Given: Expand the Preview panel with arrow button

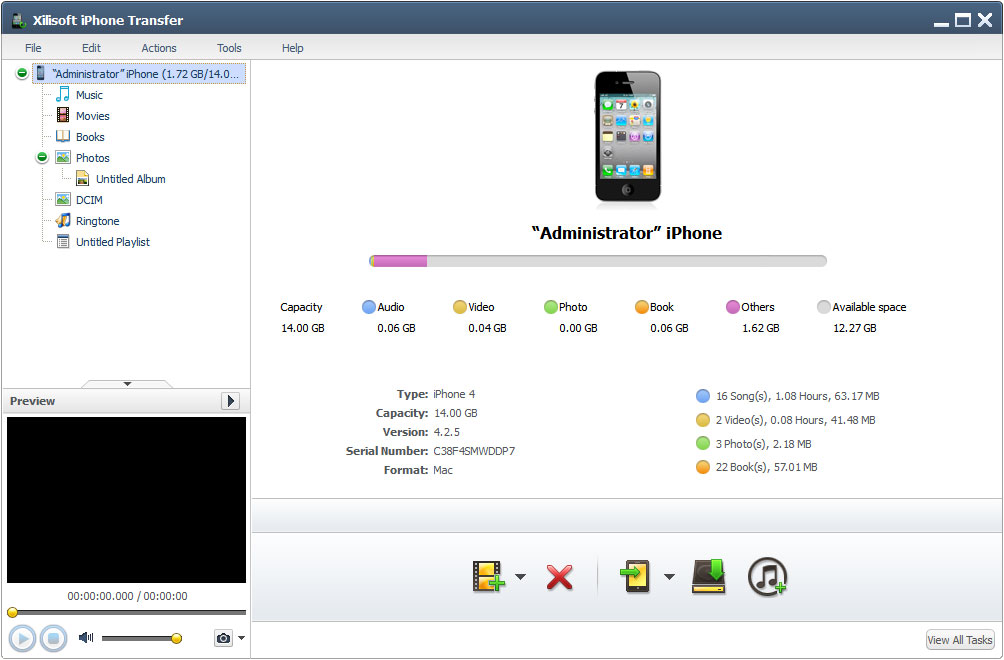Looking at the screenshot, I should point(231,401).
